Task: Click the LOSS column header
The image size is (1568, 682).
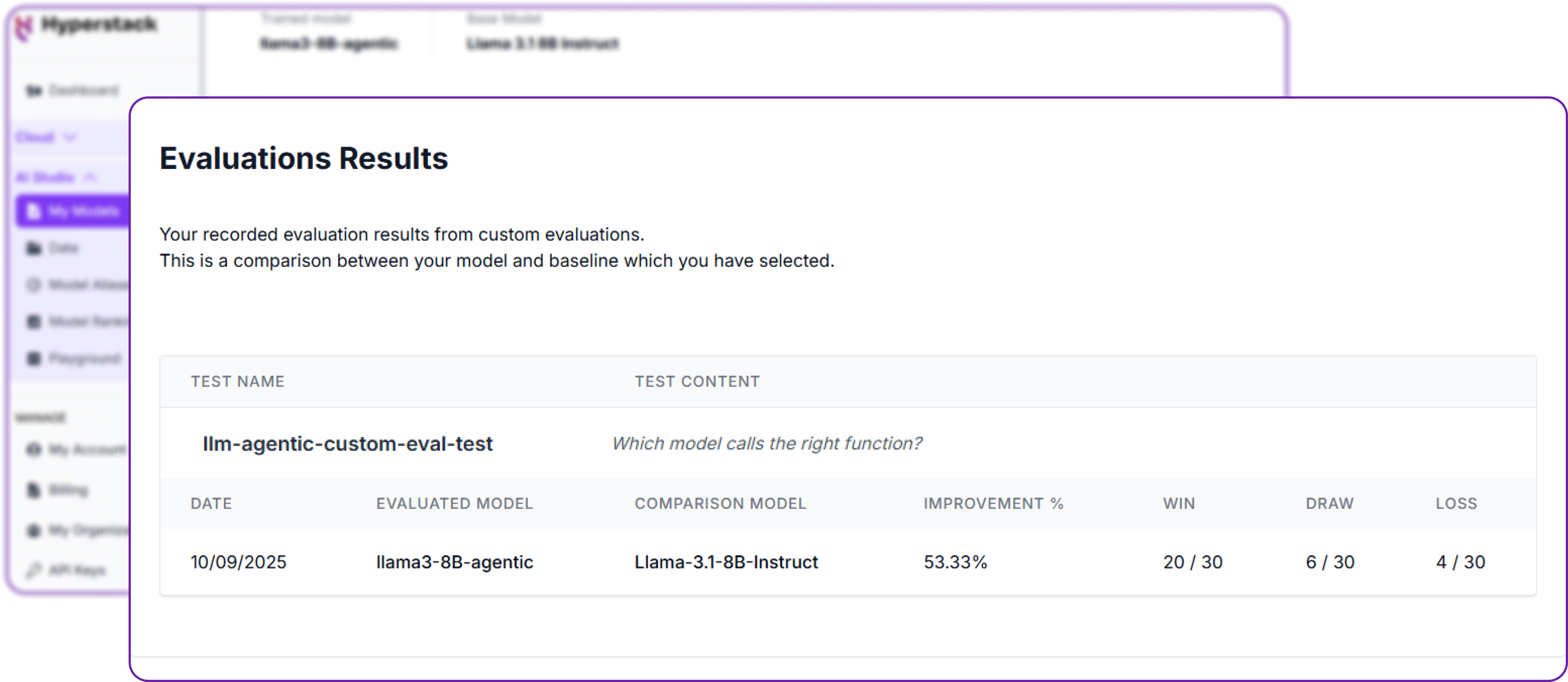Action: pos(1457,504)
